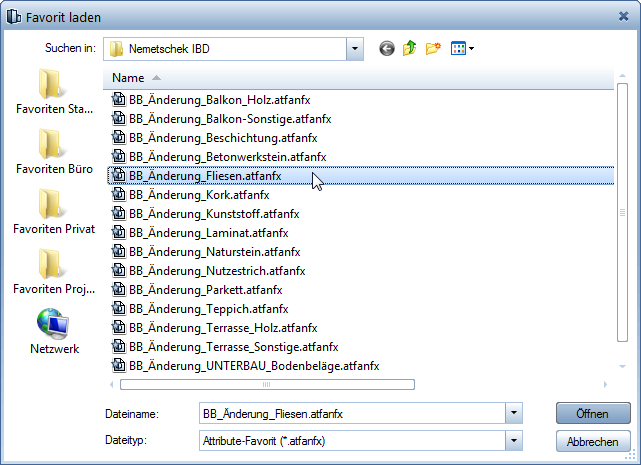The width and height of the screenshot is (641, 465).
Task: Click the horizontal scrollbar thumb
Action: [x=267, y=384]
